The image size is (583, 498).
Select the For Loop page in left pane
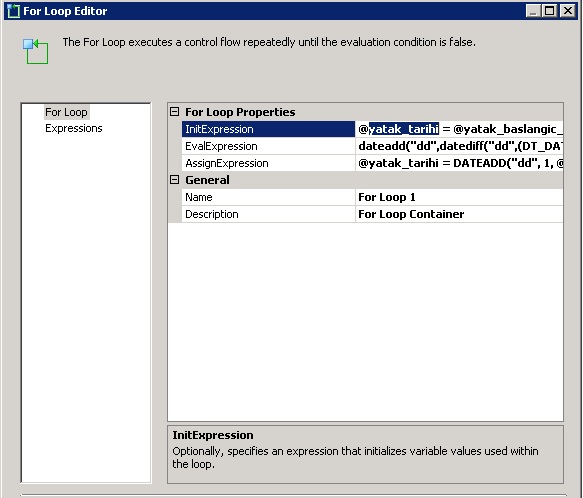point(66,112)
